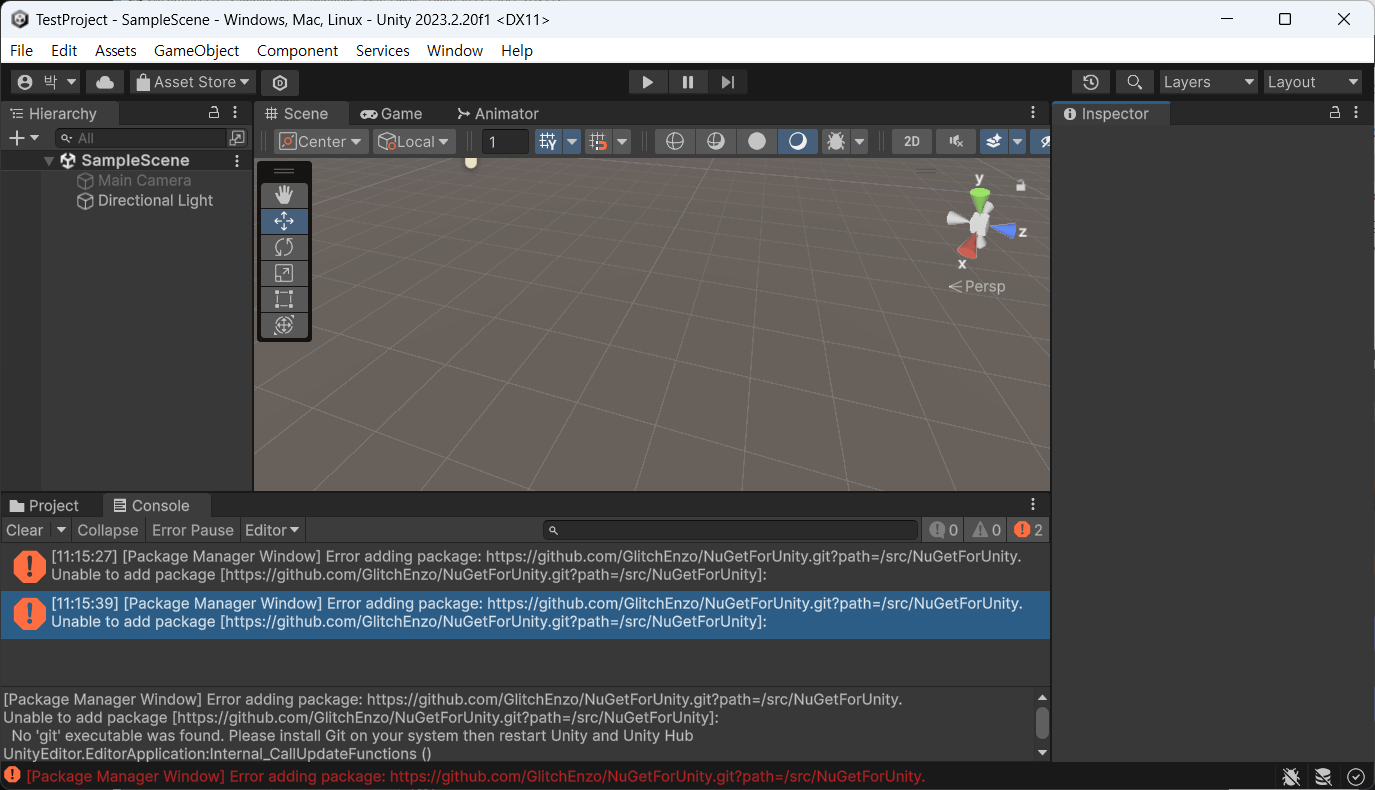Toggle grid snapping magnet icon

tap(598, 142)
